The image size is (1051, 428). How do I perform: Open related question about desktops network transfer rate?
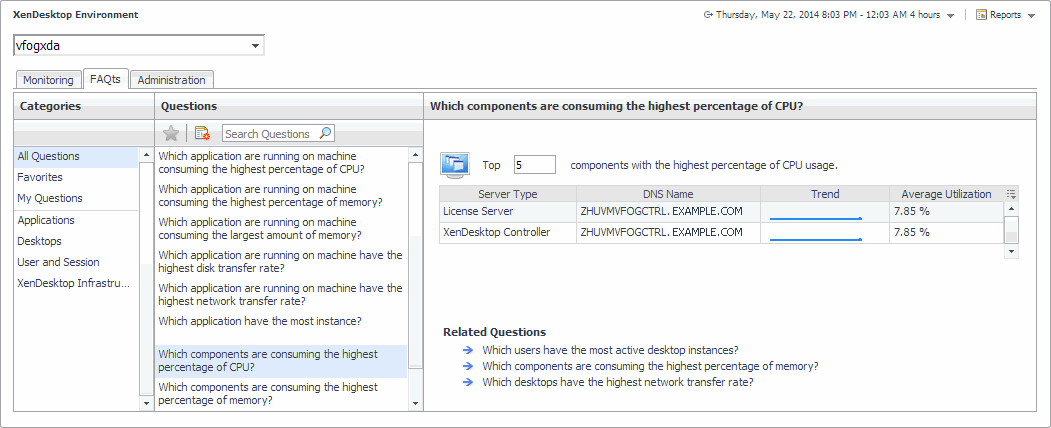617,382
